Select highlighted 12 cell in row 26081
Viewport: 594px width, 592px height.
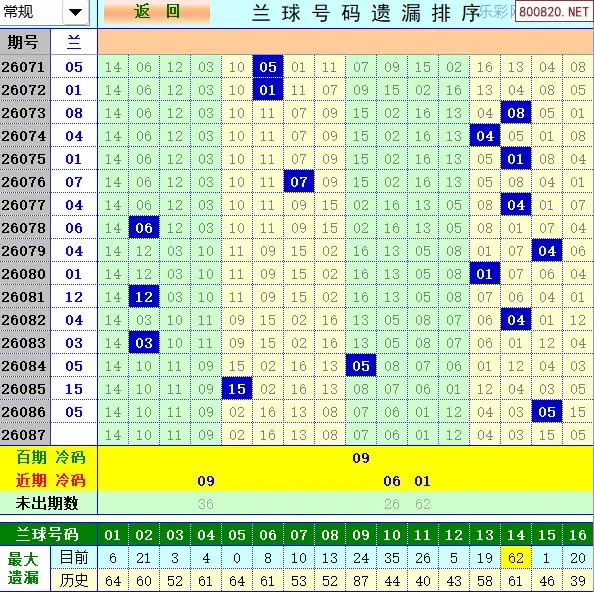144,297
